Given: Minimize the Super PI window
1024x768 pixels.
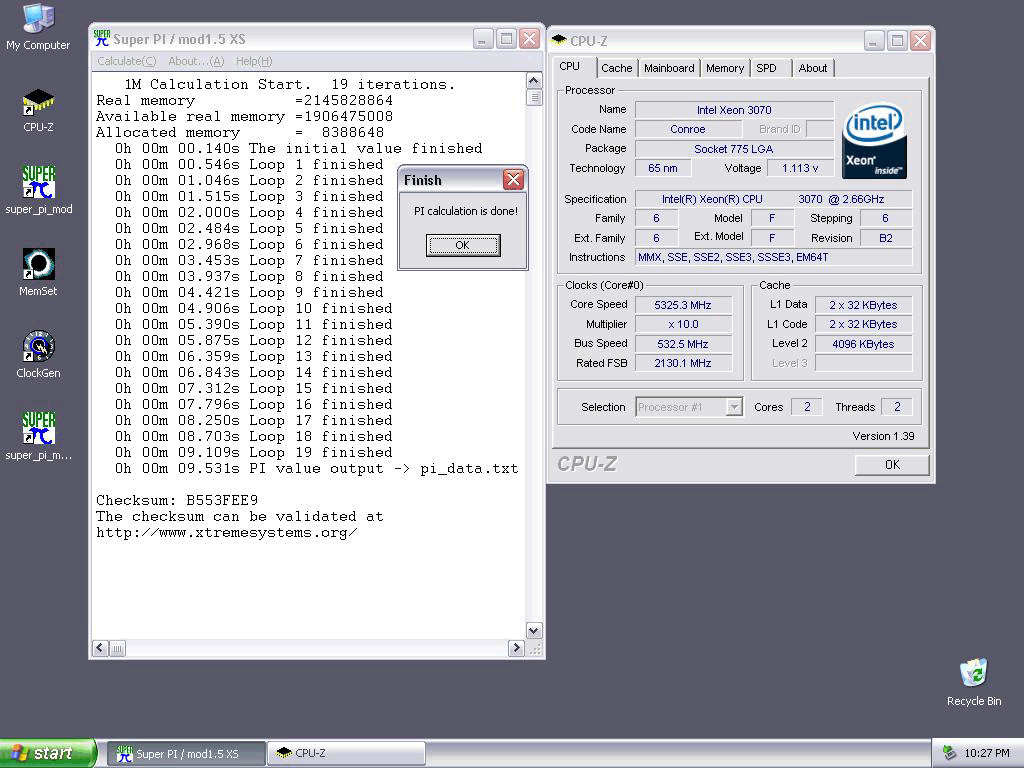Looking at the screenshot, I should click(x=483, y=39).
